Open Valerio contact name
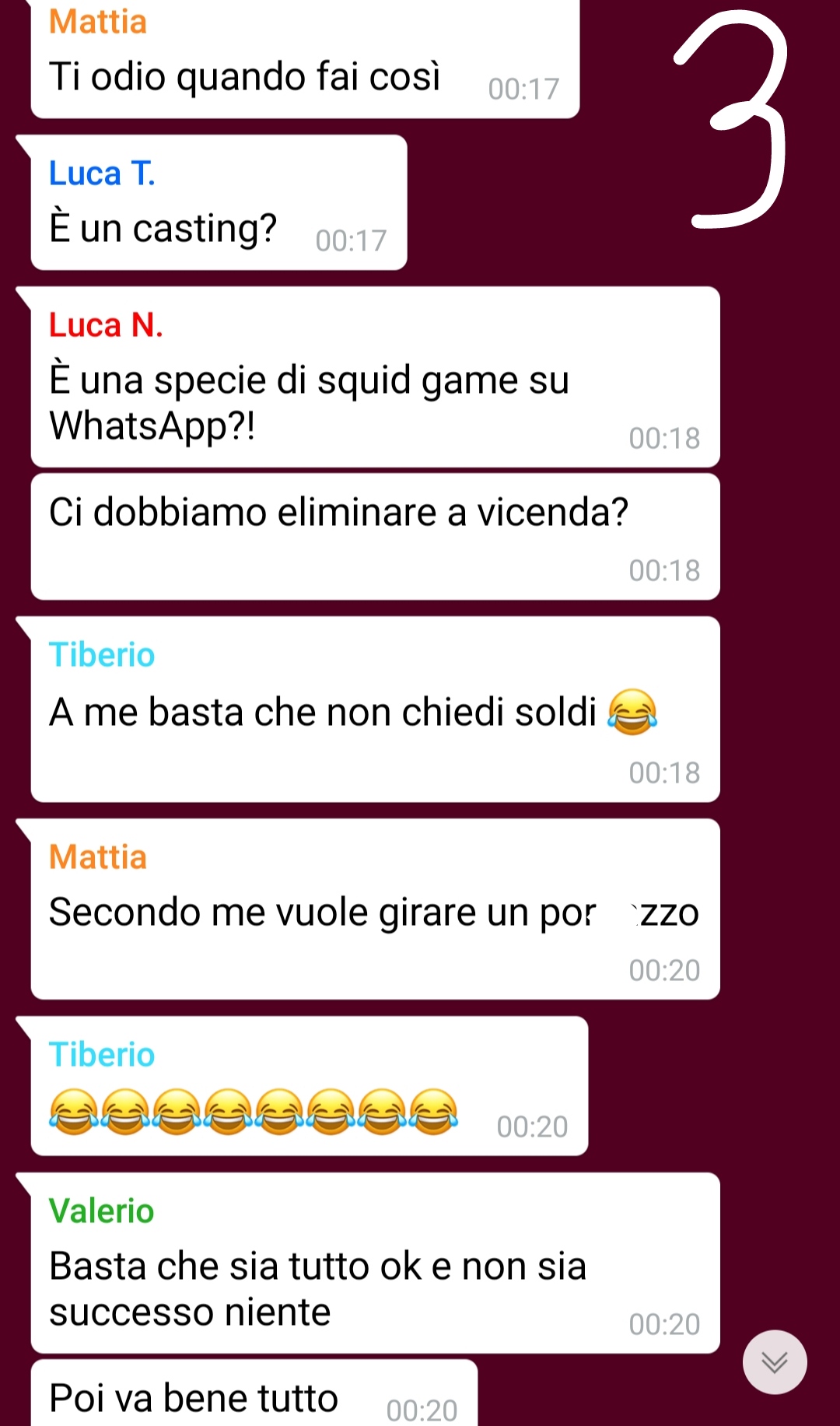 (x=101, y=1211)
